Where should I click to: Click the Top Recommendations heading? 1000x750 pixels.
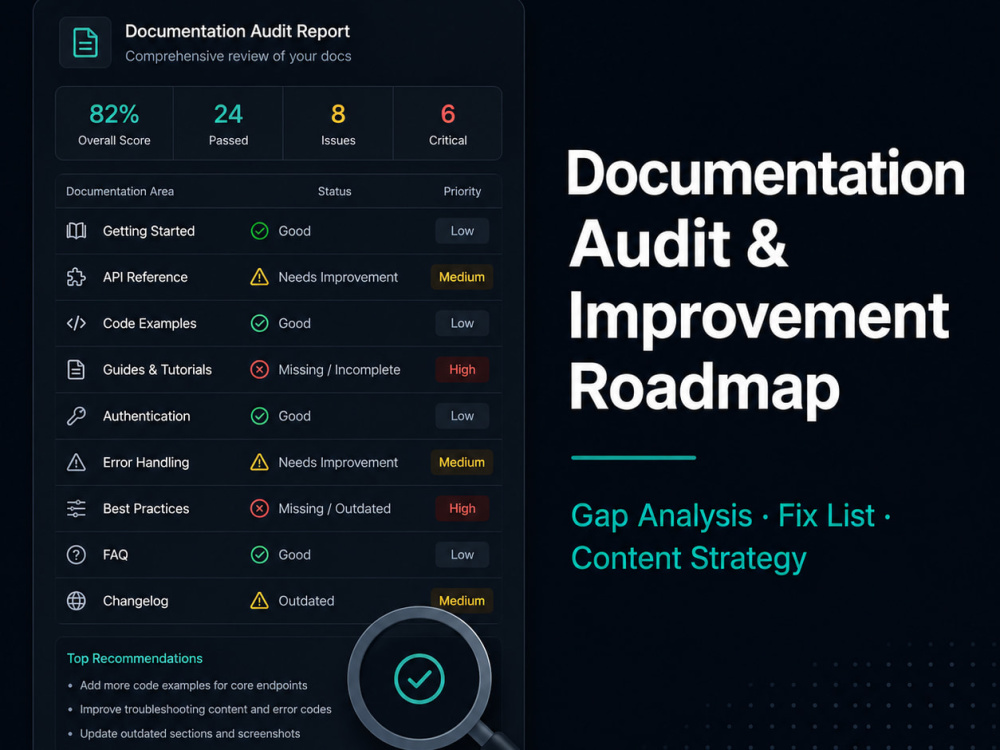[x=135, y=658]
